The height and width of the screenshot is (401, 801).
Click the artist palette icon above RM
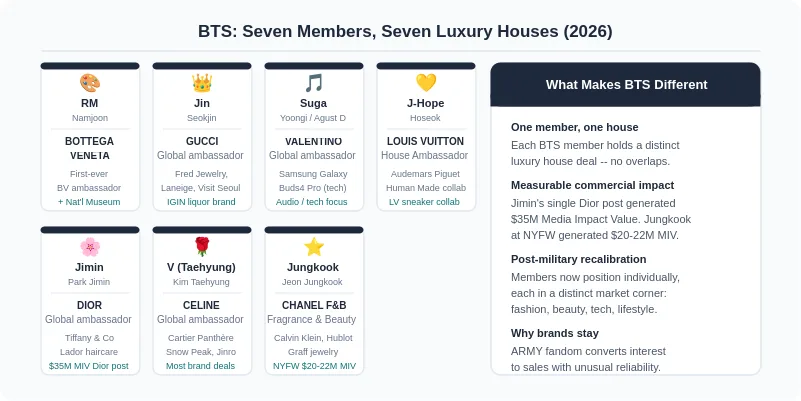click(x=89, y=83)
